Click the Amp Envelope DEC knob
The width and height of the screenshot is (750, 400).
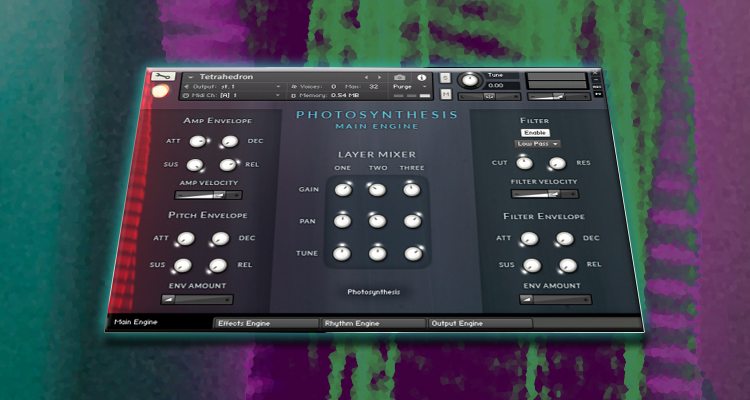point(230,141)
